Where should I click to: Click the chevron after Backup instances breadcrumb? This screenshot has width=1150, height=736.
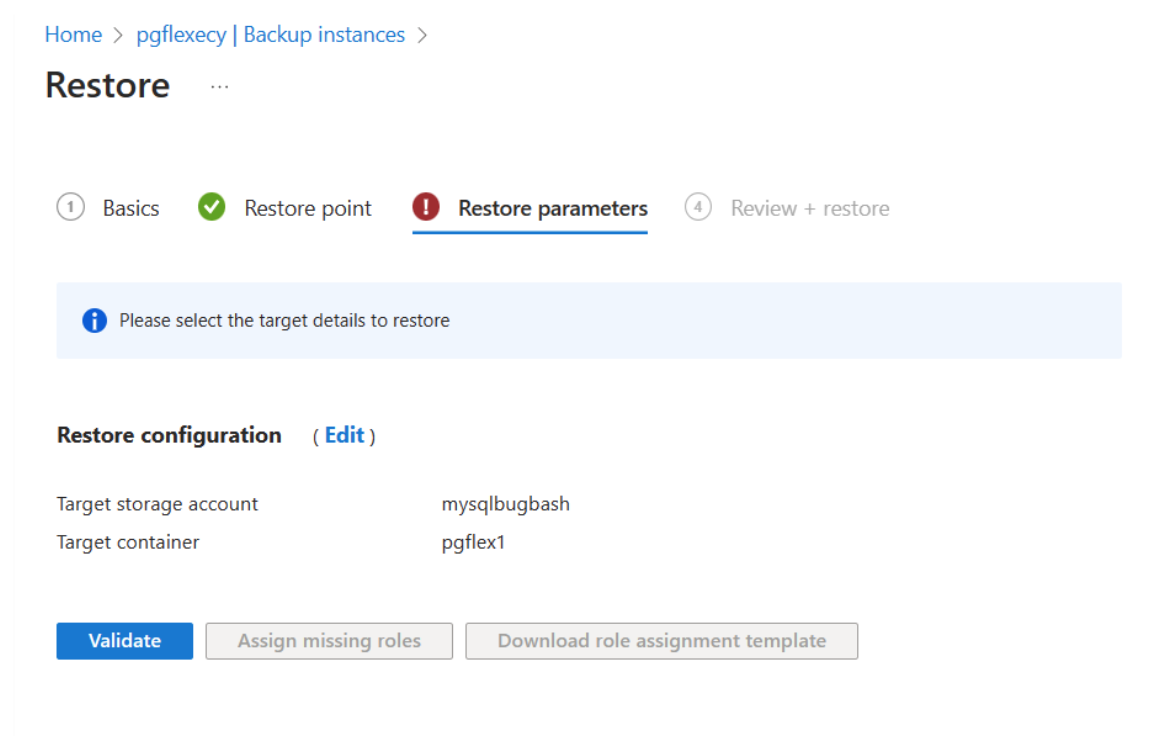422,35
